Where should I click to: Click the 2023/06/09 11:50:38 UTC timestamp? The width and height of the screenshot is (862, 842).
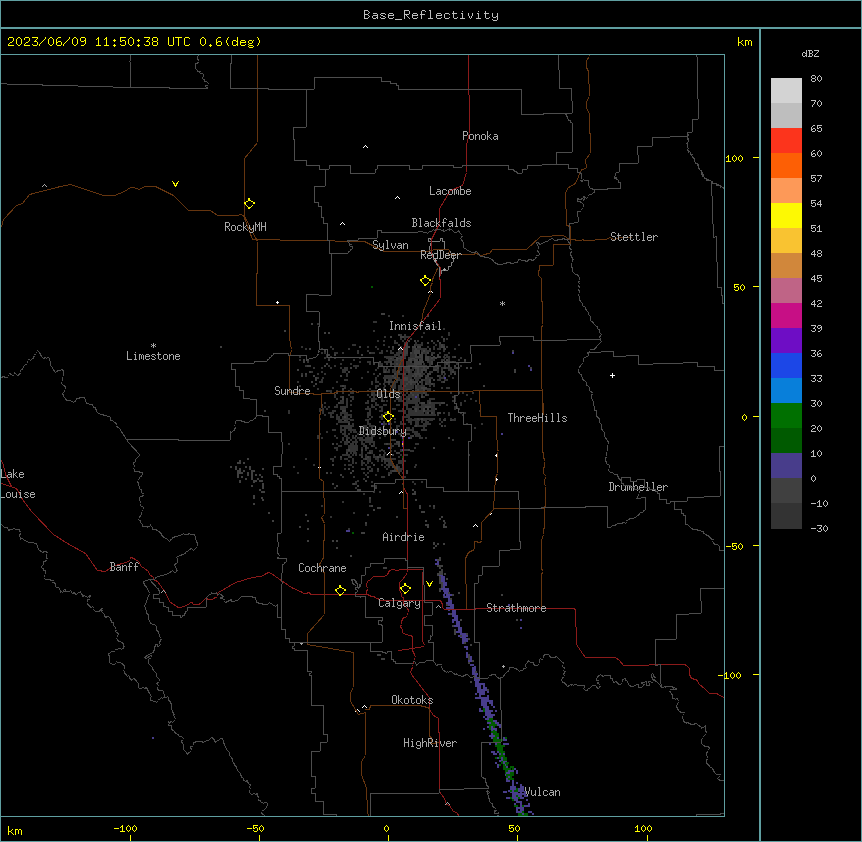pyautogui.click(x=99, y=42)
